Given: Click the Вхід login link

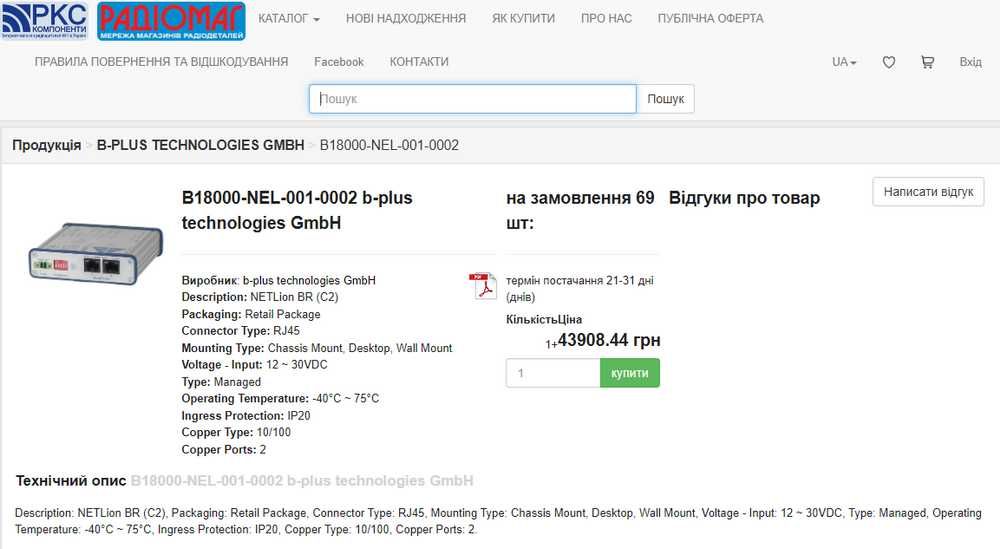Looking at the screenshot, I should [970, 62].
